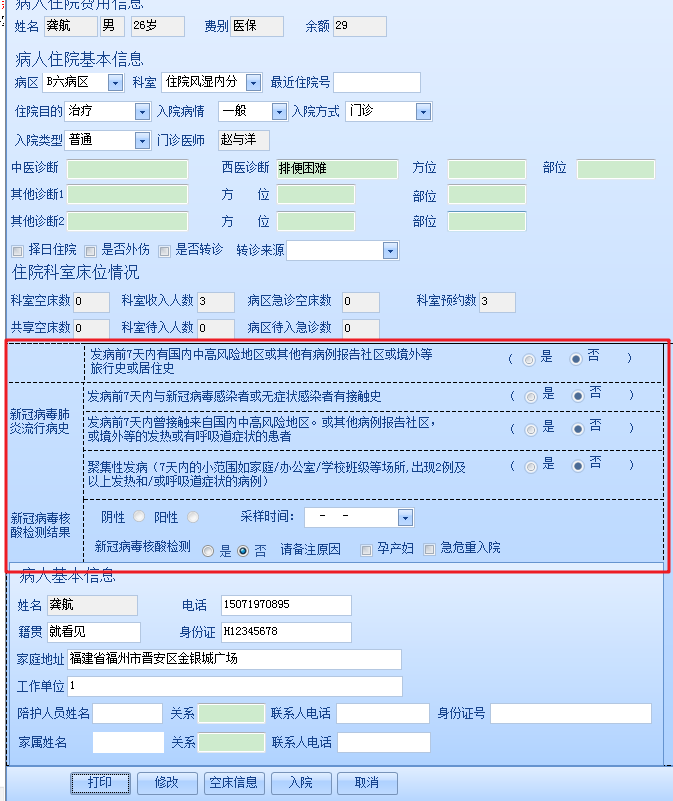Click 部位 field in 西医诊断 row

click(x=616, y=169)
